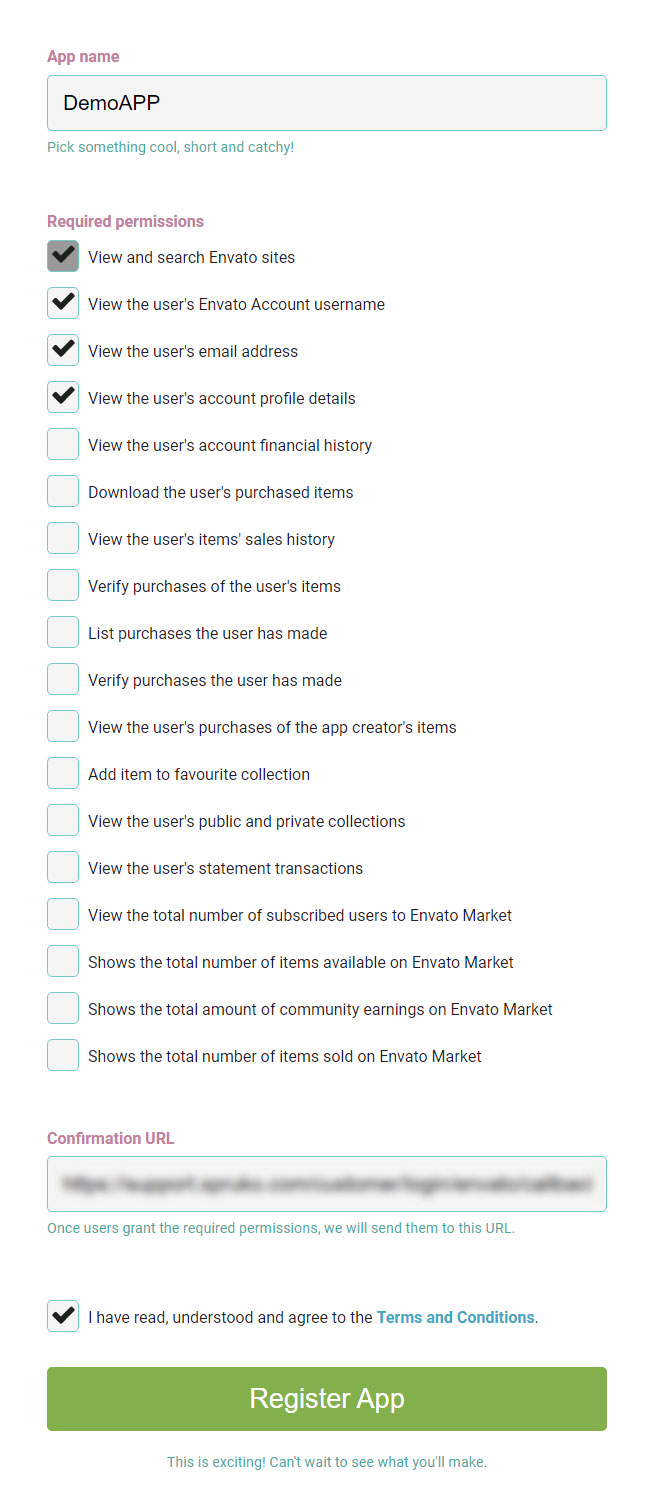Enable purchases of the app creator's items

[63, 727]
